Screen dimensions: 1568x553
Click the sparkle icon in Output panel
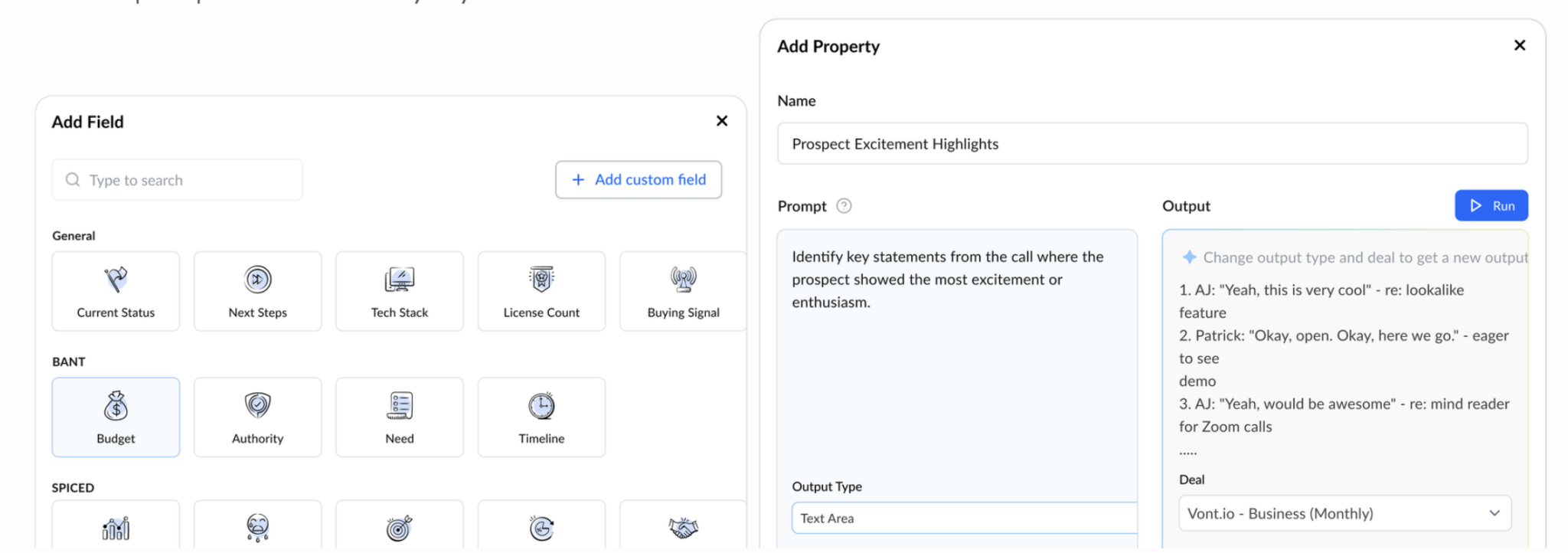point(1189,257)
